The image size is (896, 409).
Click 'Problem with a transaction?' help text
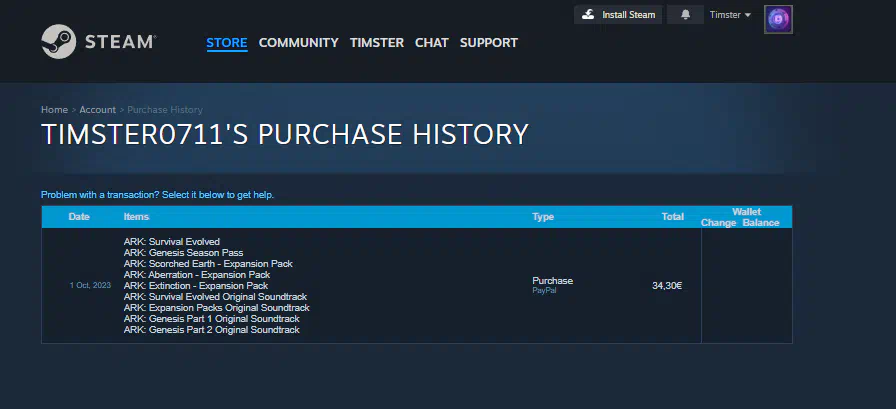point(158,195)
